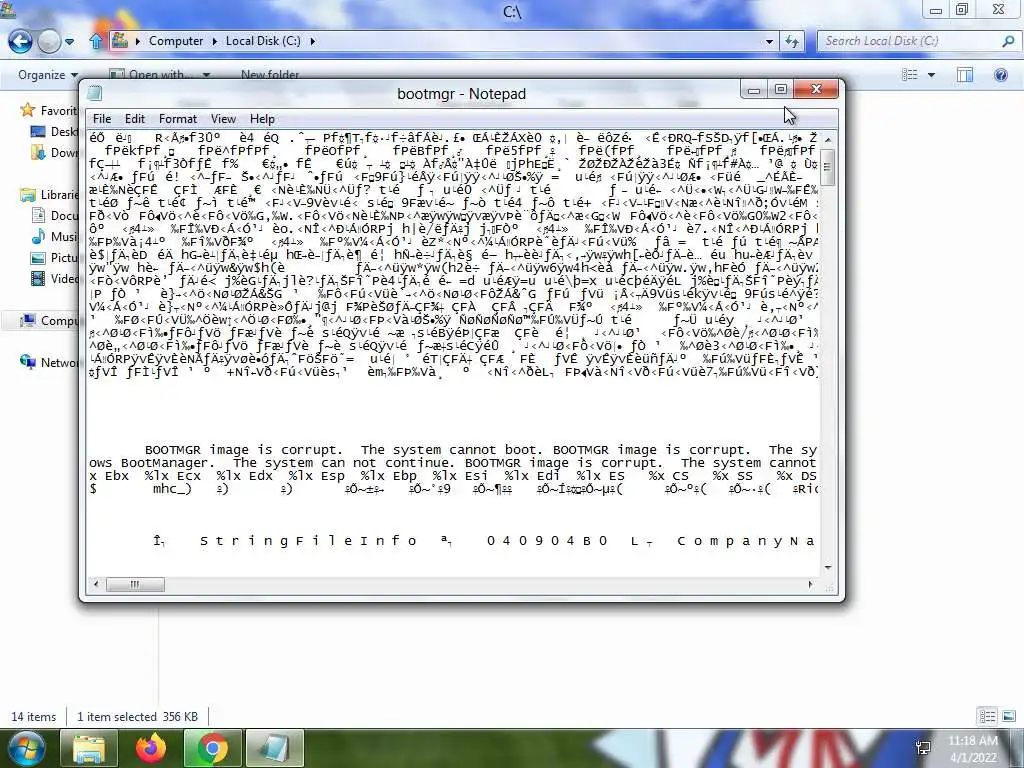This screenshot has height=768, width=1024.
Task: Click vertical scrollbar down arrow in Notepad
Action: point(827,568)
